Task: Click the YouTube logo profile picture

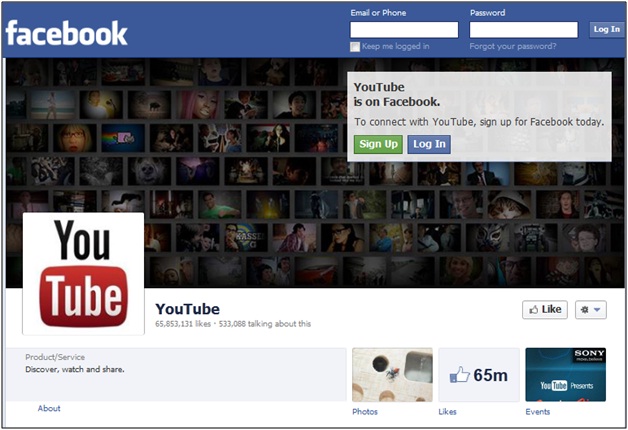Action: coord(83,273)
